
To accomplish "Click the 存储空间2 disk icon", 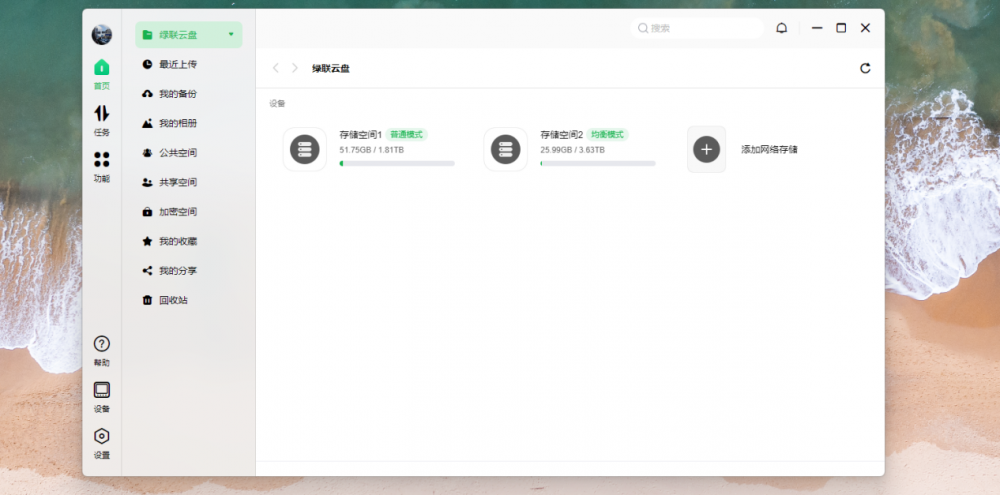I will pyautogui.click(x=506, y=149).
